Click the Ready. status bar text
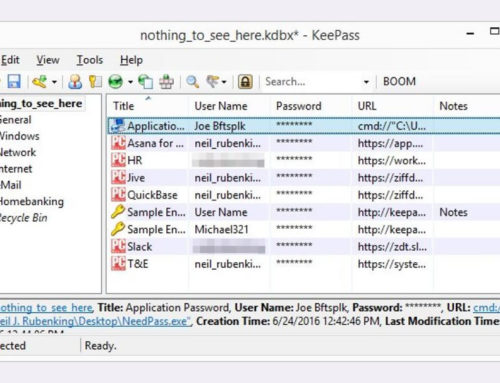 [101, 346]
